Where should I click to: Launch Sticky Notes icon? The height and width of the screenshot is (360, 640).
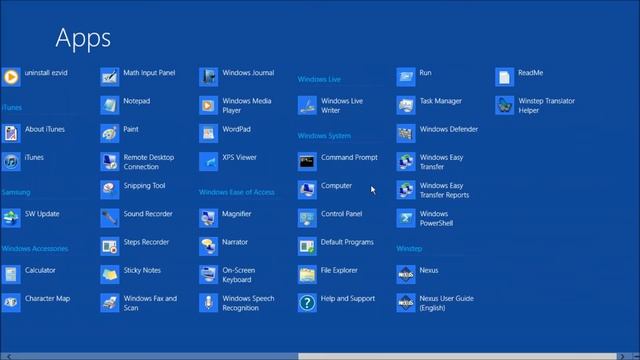click(110, 274)
